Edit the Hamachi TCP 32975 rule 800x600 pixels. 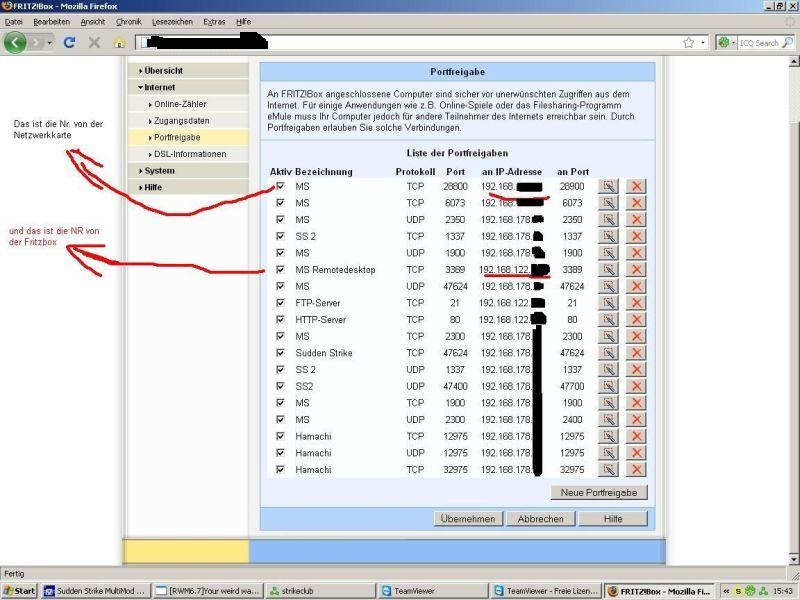point(608,469)
